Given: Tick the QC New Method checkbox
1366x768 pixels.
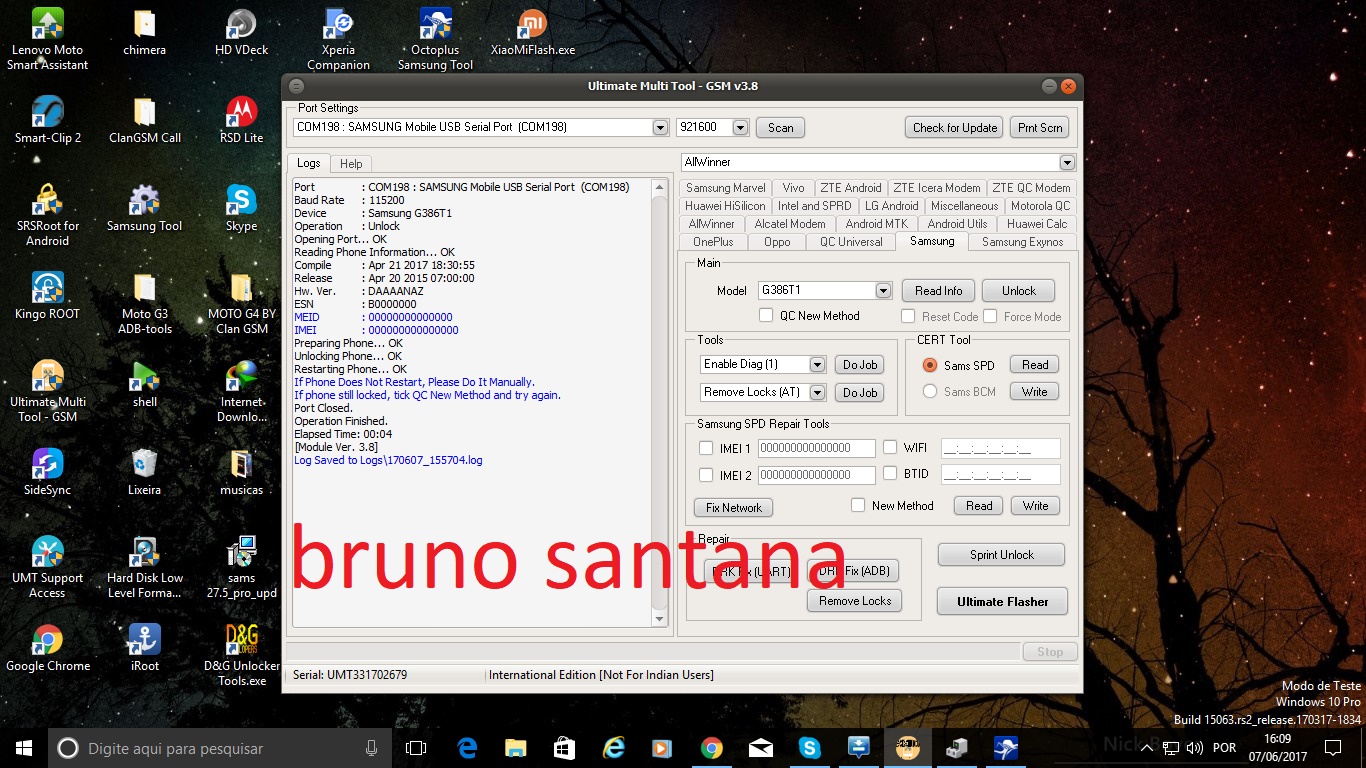Looking at the screenshot, I should 766,316.
